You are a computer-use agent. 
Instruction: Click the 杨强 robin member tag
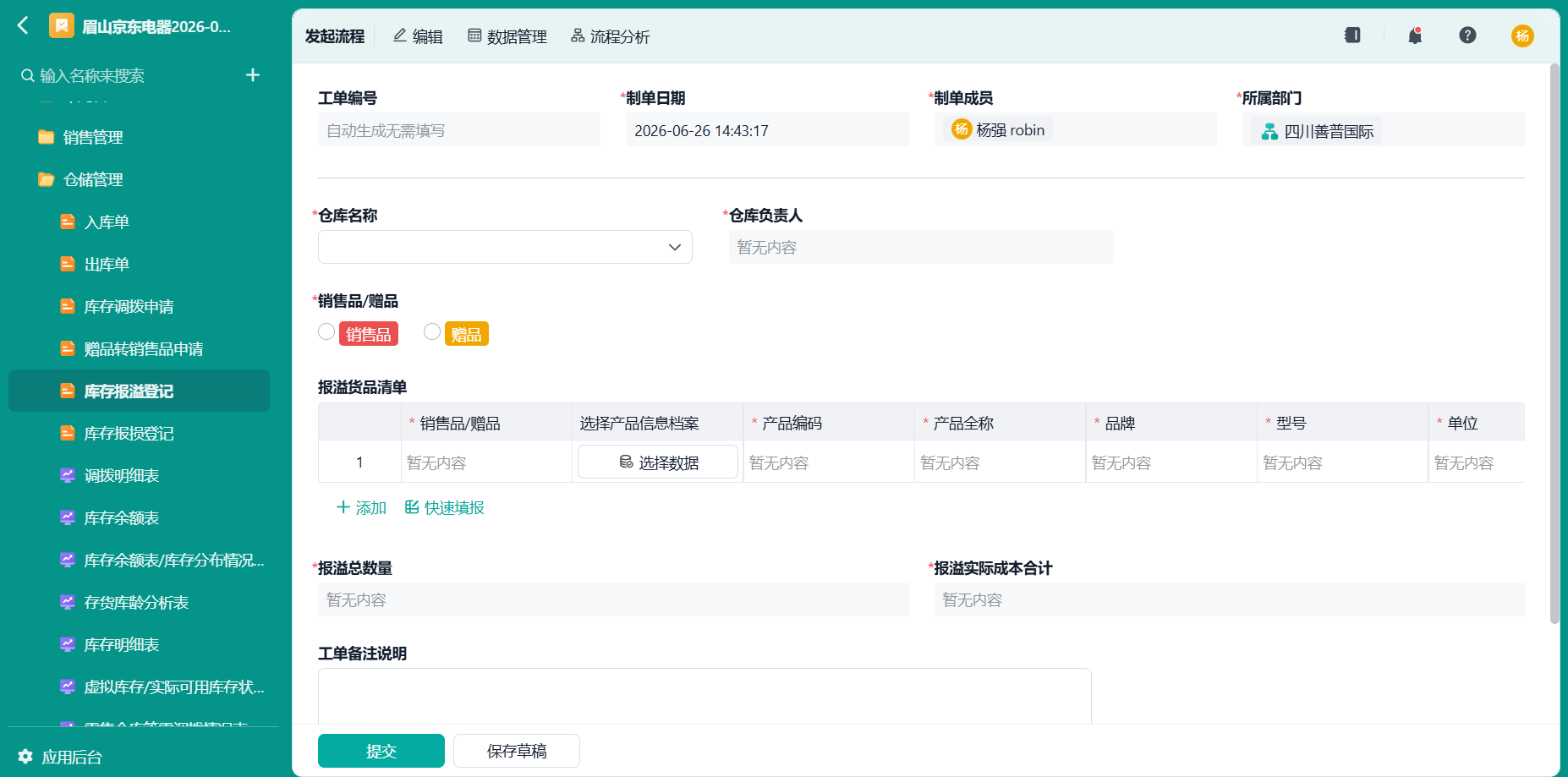coord(998,129)
